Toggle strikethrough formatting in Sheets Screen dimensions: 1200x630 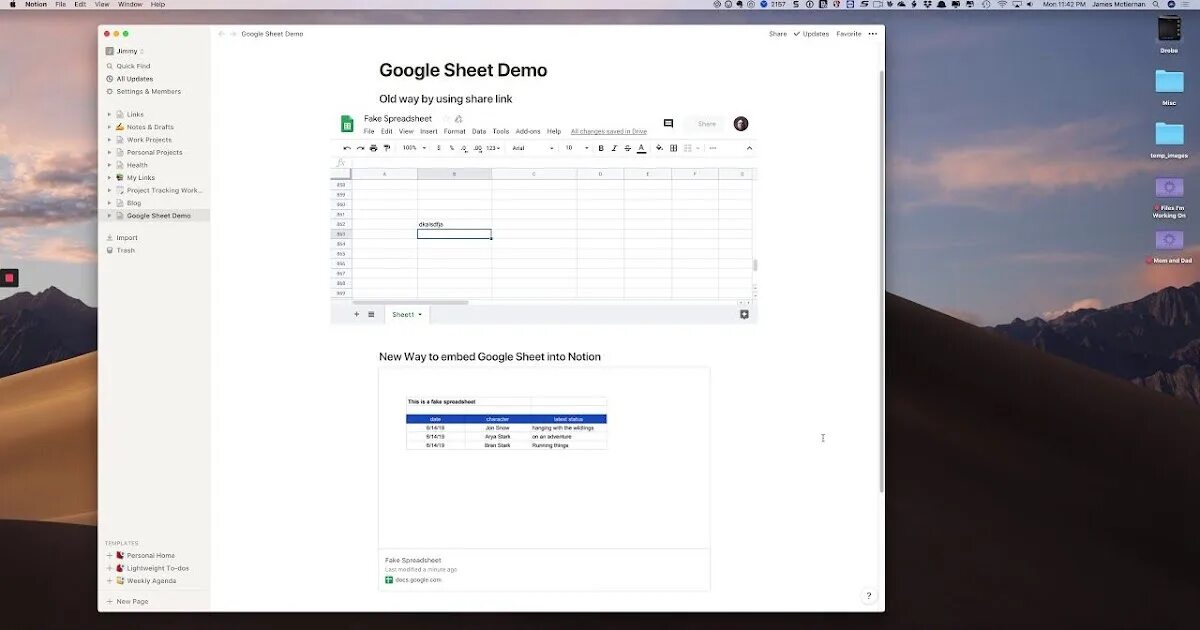click(x=627, y=148)
